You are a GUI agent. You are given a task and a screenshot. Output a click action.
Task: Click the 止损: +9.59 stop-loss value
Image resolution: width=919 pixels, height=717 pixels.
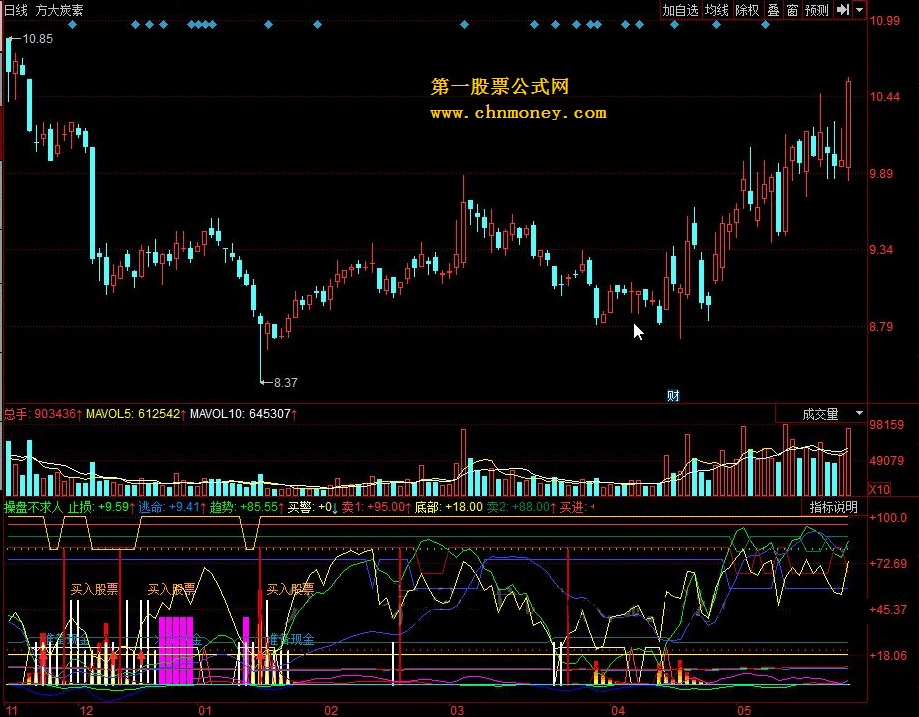click(x=101, y=507)
